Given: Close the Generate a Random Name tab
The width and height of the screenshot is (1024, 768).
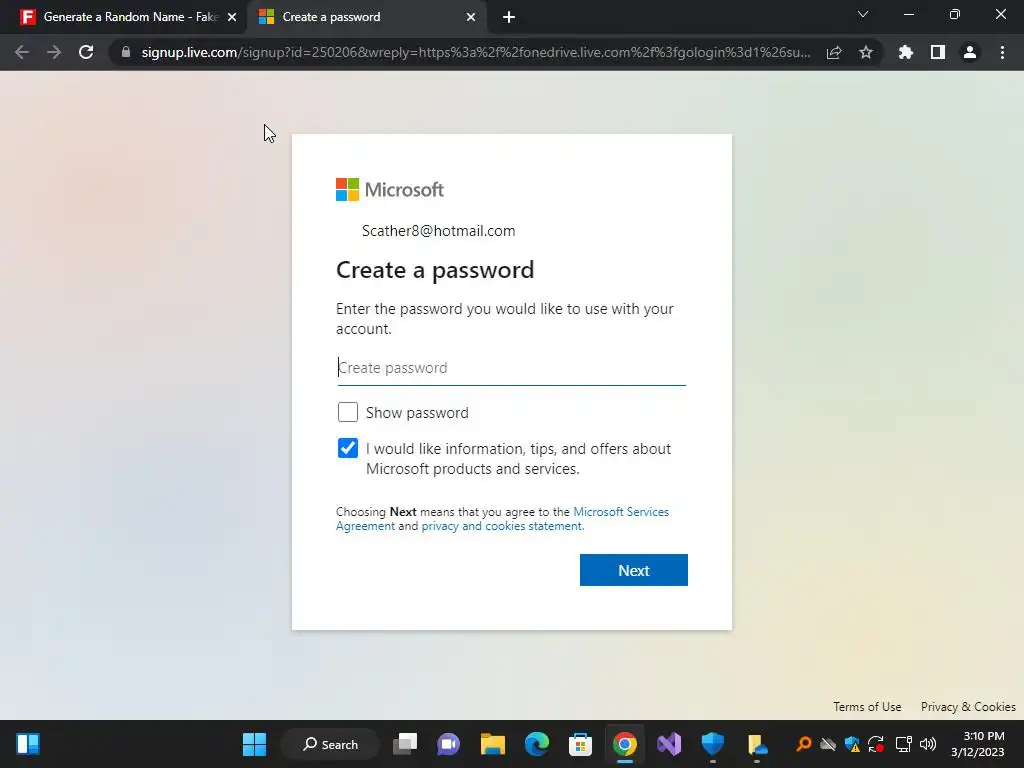Looking at the screenshot, I should tap(232, 17).
